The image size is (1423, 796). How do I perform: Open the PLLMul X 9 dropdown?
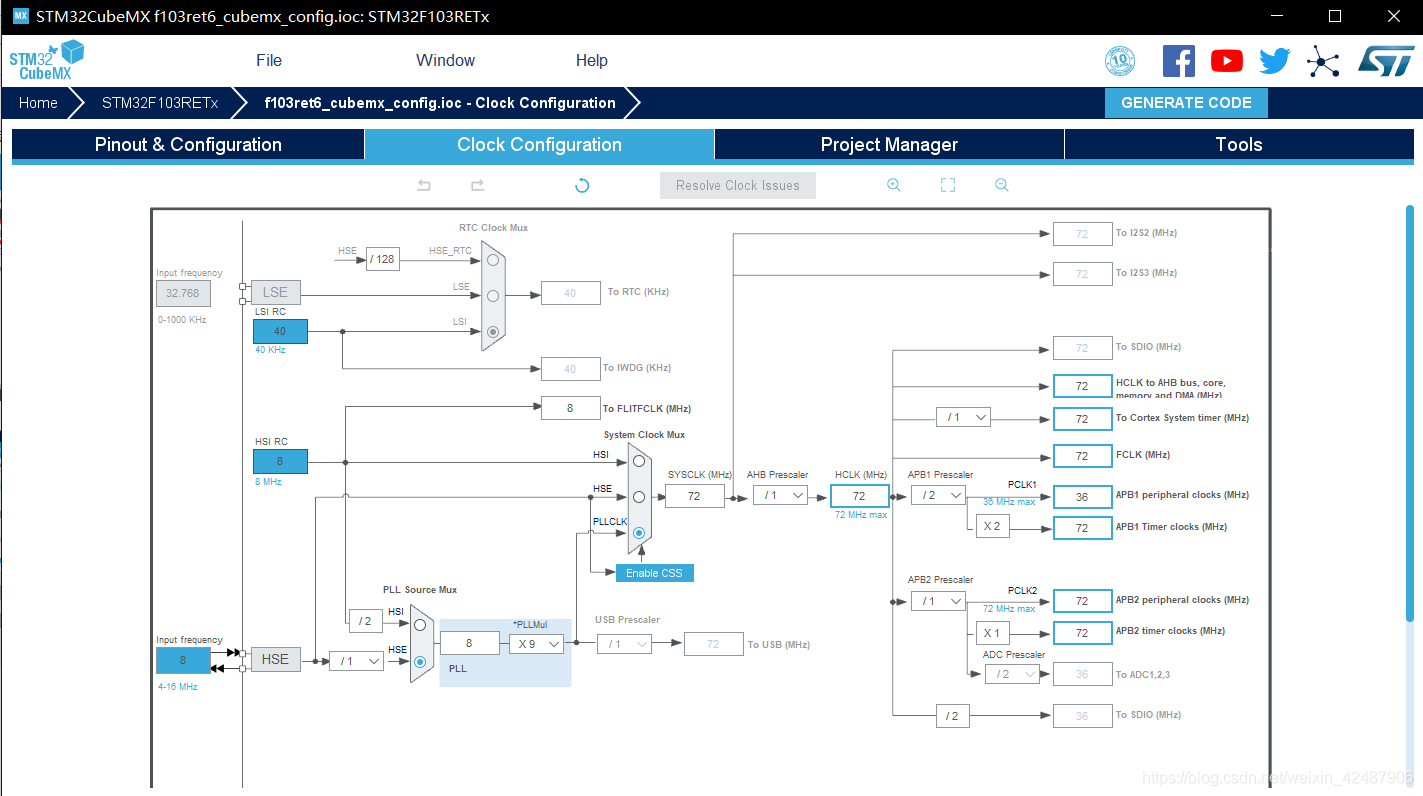click(x=537, y=644)
